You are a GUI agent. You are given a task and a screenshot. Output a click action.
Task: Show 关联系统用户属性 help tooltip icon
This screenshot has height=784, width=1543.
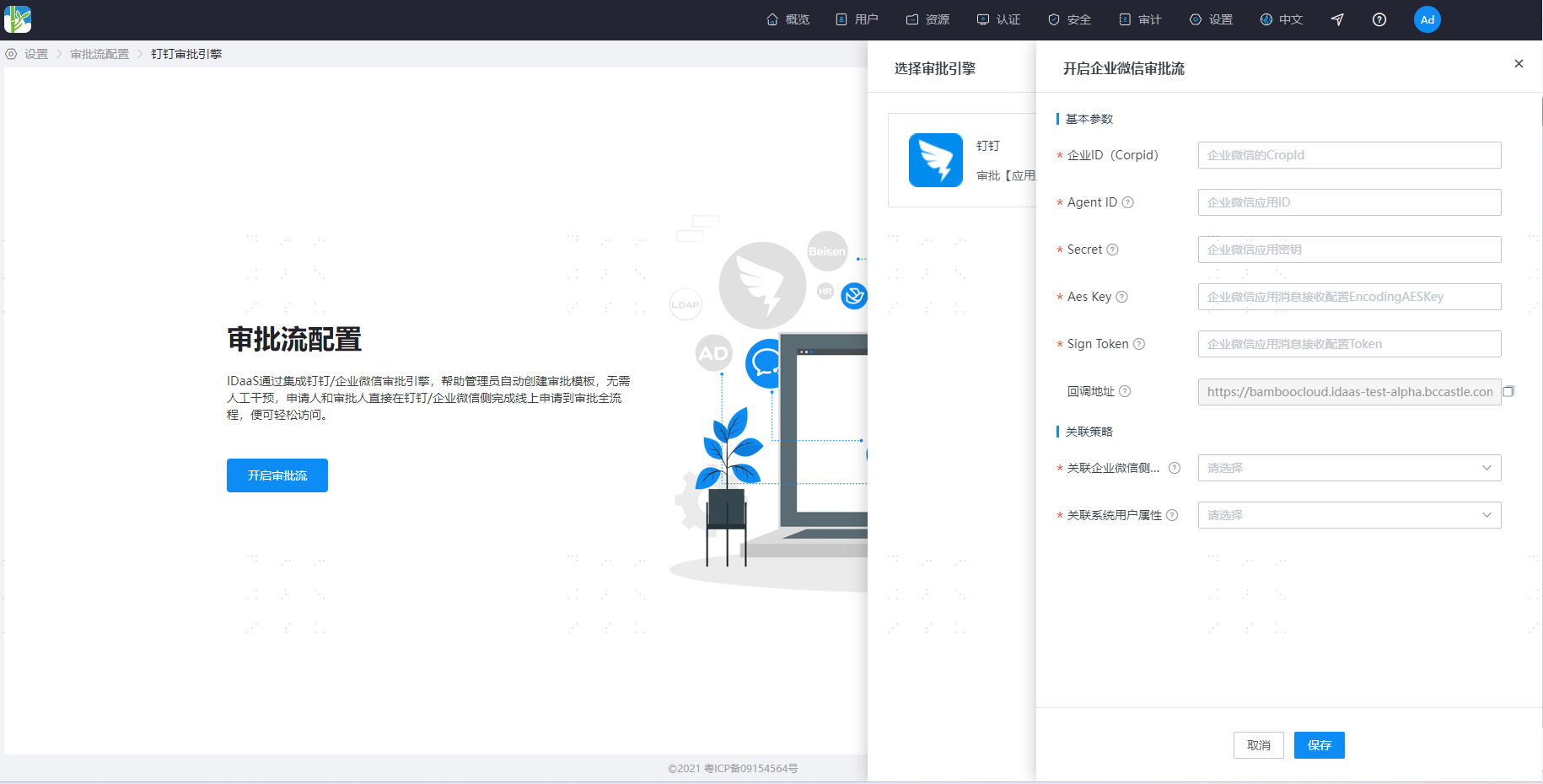pyautogui.click(x=1172, y=515)
